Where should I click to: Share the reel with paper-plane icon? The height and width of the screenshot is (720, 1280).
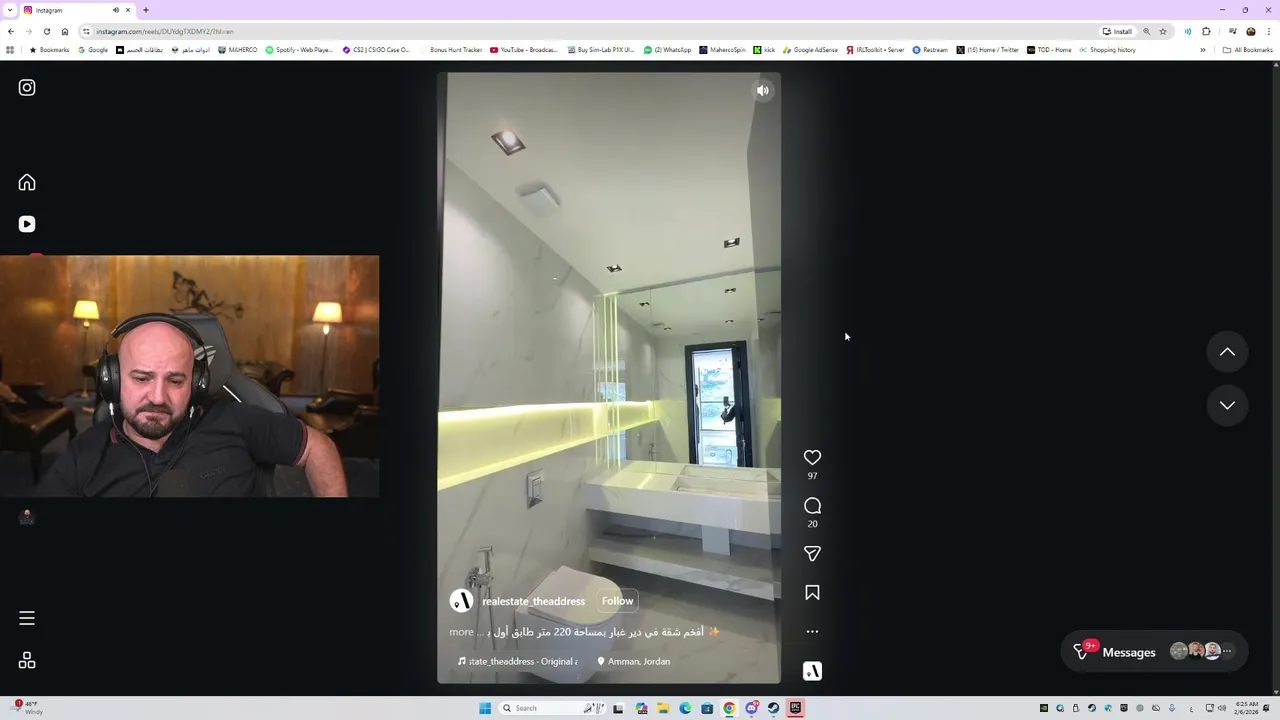[812, 553]
